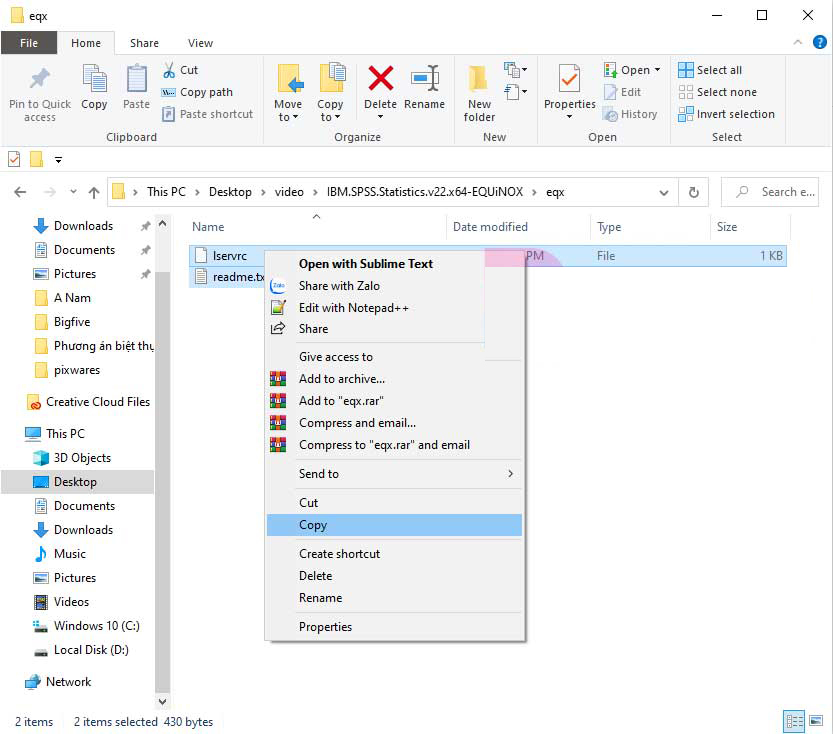Screen dimensions: 833x734
Task: Switch to the View ribbon tab
Action: (200, 43)
